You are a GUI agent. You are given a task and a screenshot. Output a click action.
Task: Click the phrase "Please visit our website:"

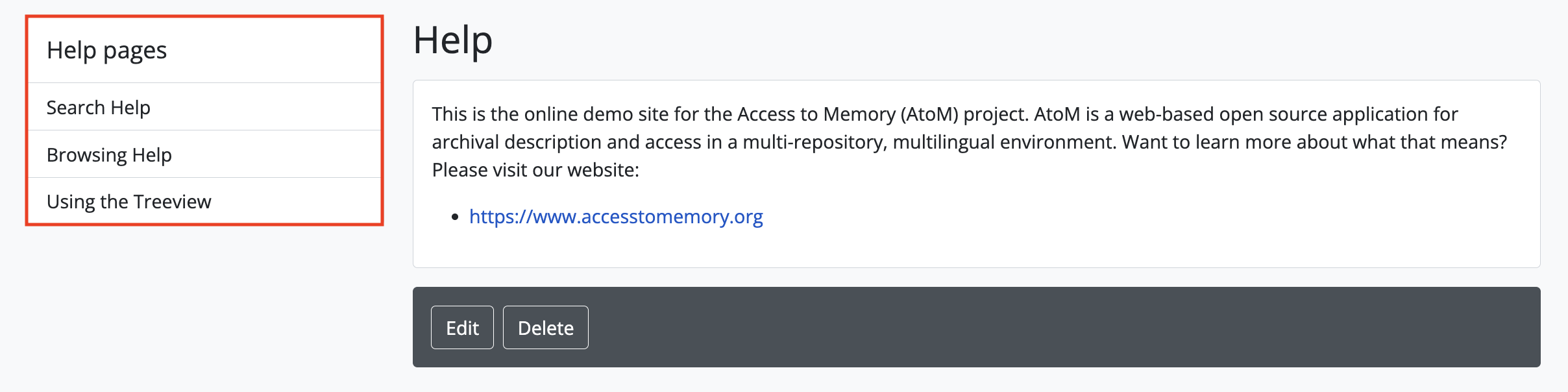pos(535,170)
